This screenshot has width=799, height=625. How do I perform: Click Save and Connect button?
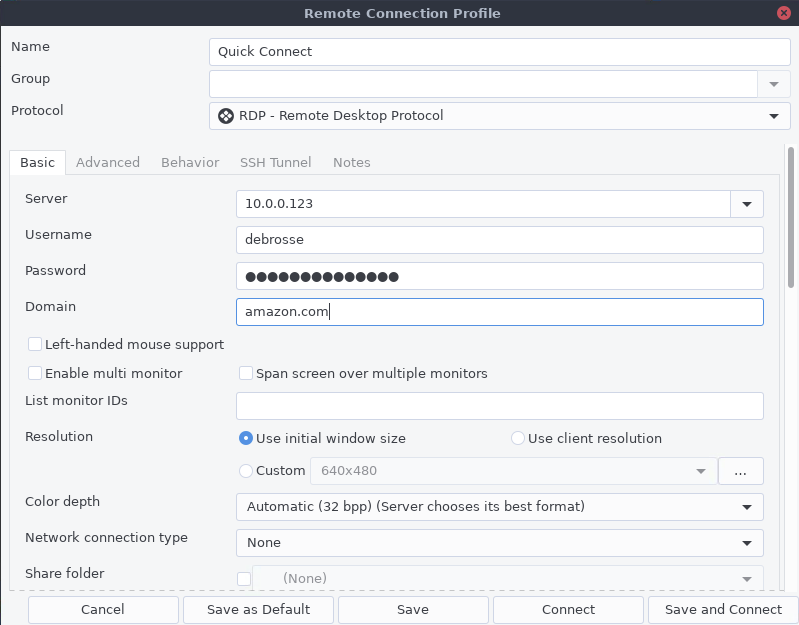tap(723, 610)
